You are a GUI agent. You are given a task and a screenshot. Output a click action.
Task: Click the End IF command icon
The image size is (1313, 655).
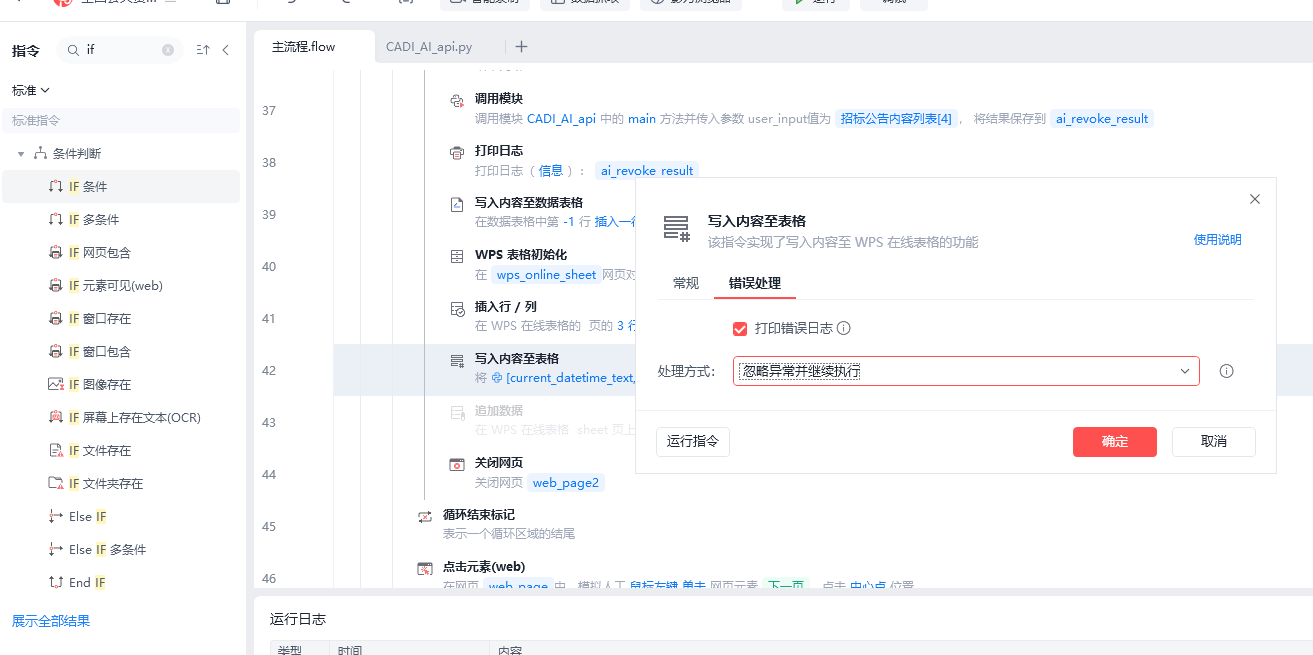56,583
